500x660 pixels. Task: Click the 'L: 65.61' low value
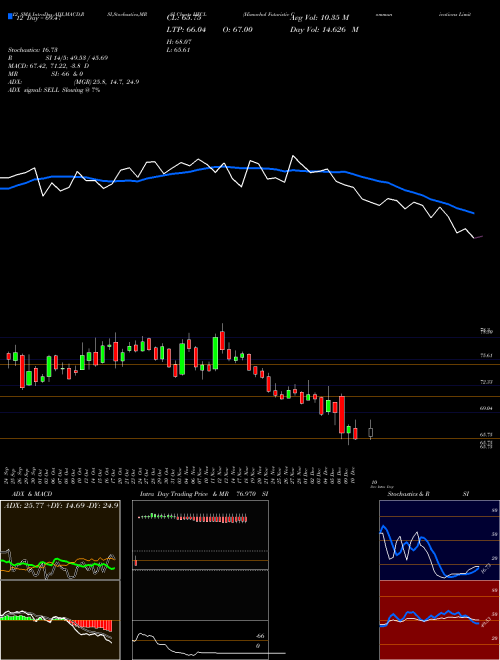click(179, 50)
